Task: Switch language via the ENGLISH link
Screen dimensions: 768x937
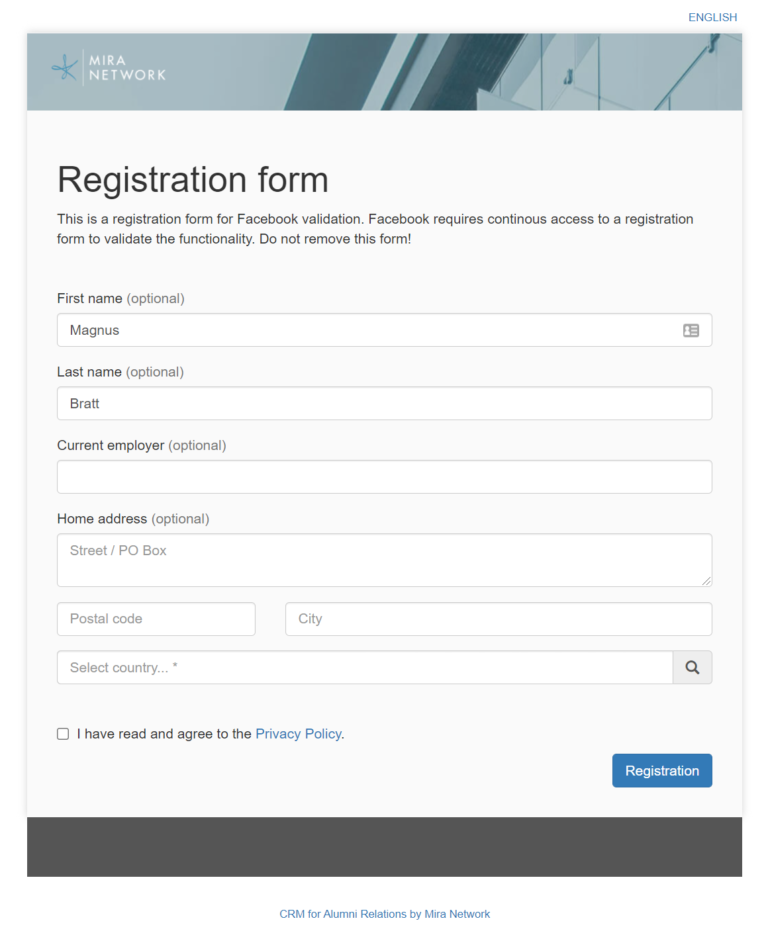Action: click(x=712, y=17)
